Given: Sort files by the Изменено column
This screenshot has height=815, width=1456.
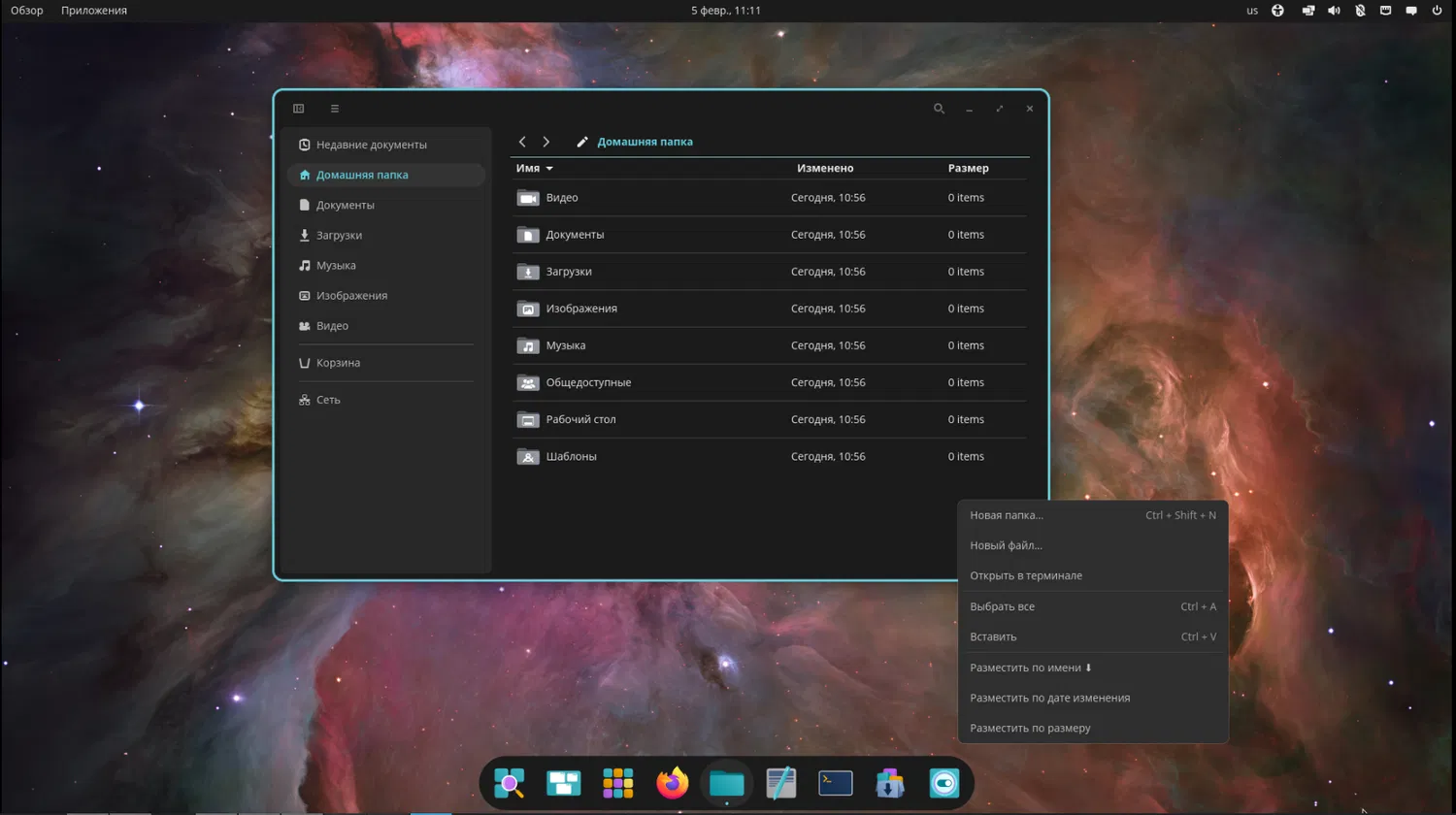Looking at the screenshot, I should click(x=825, y=169).
